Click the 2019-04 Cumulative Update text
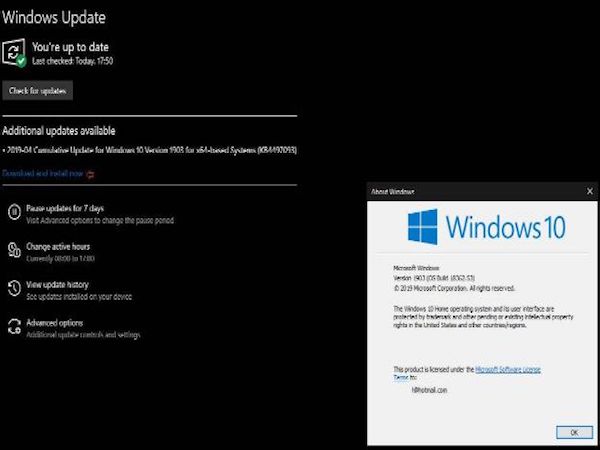Screen dimensions: 600x450 [150, 150]
